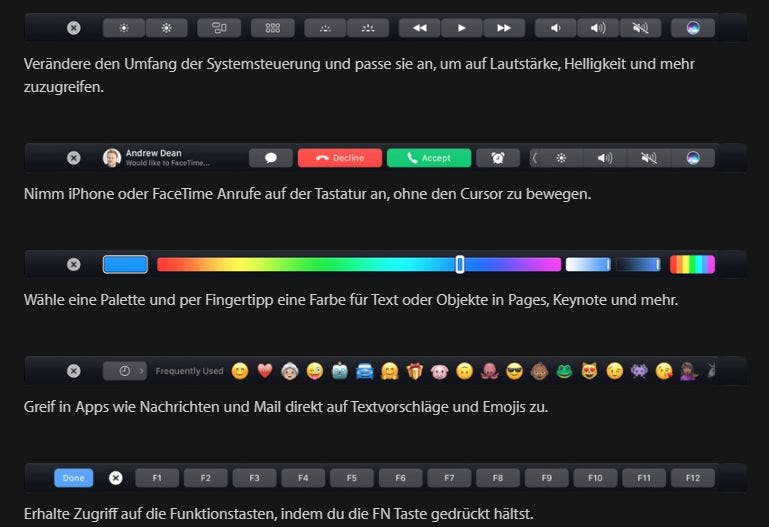
Task: Insert the sunglasses face emoji
Action: tap(514, 372)
